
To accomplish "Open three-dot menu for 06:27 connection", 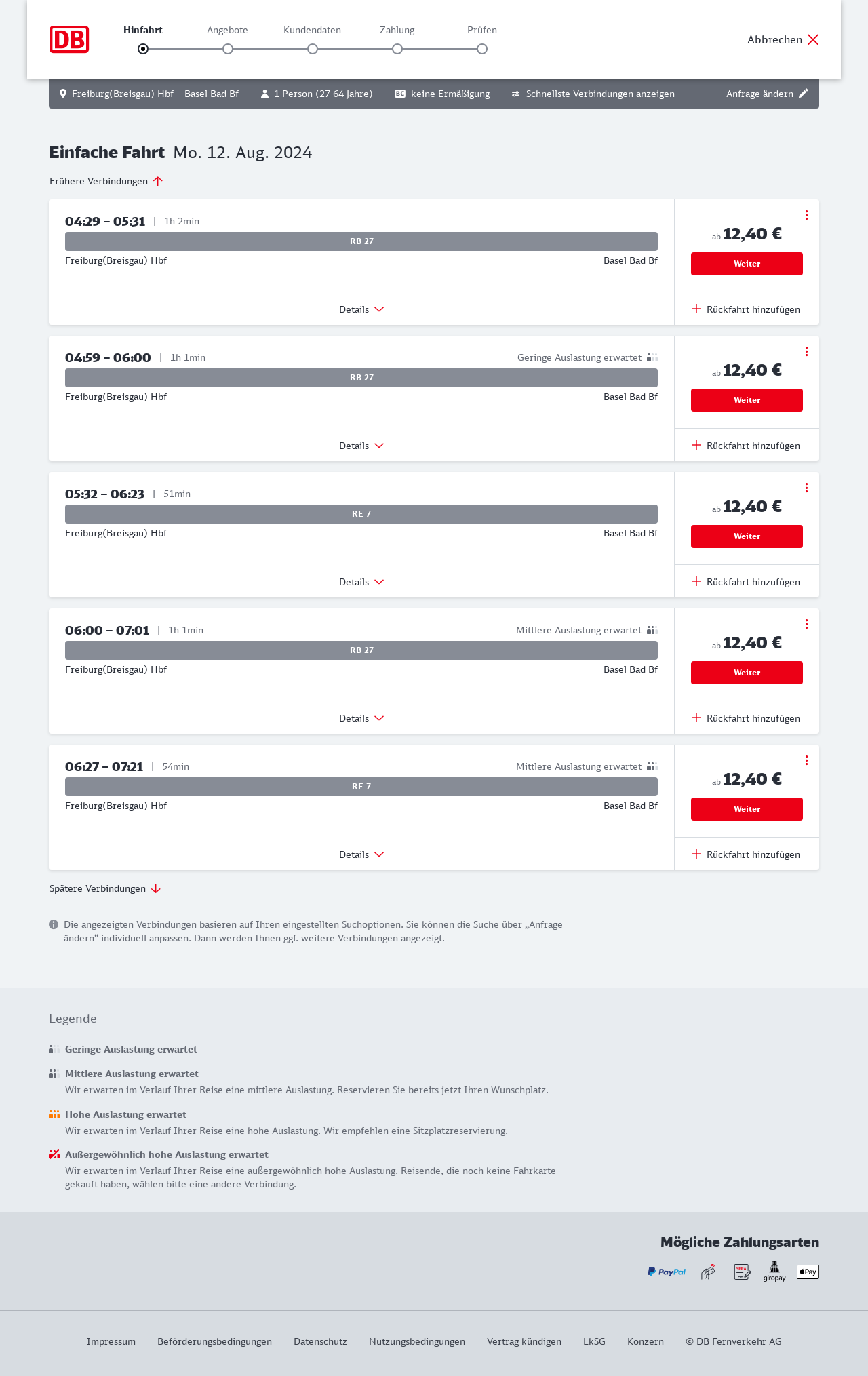I will (806, 760).
